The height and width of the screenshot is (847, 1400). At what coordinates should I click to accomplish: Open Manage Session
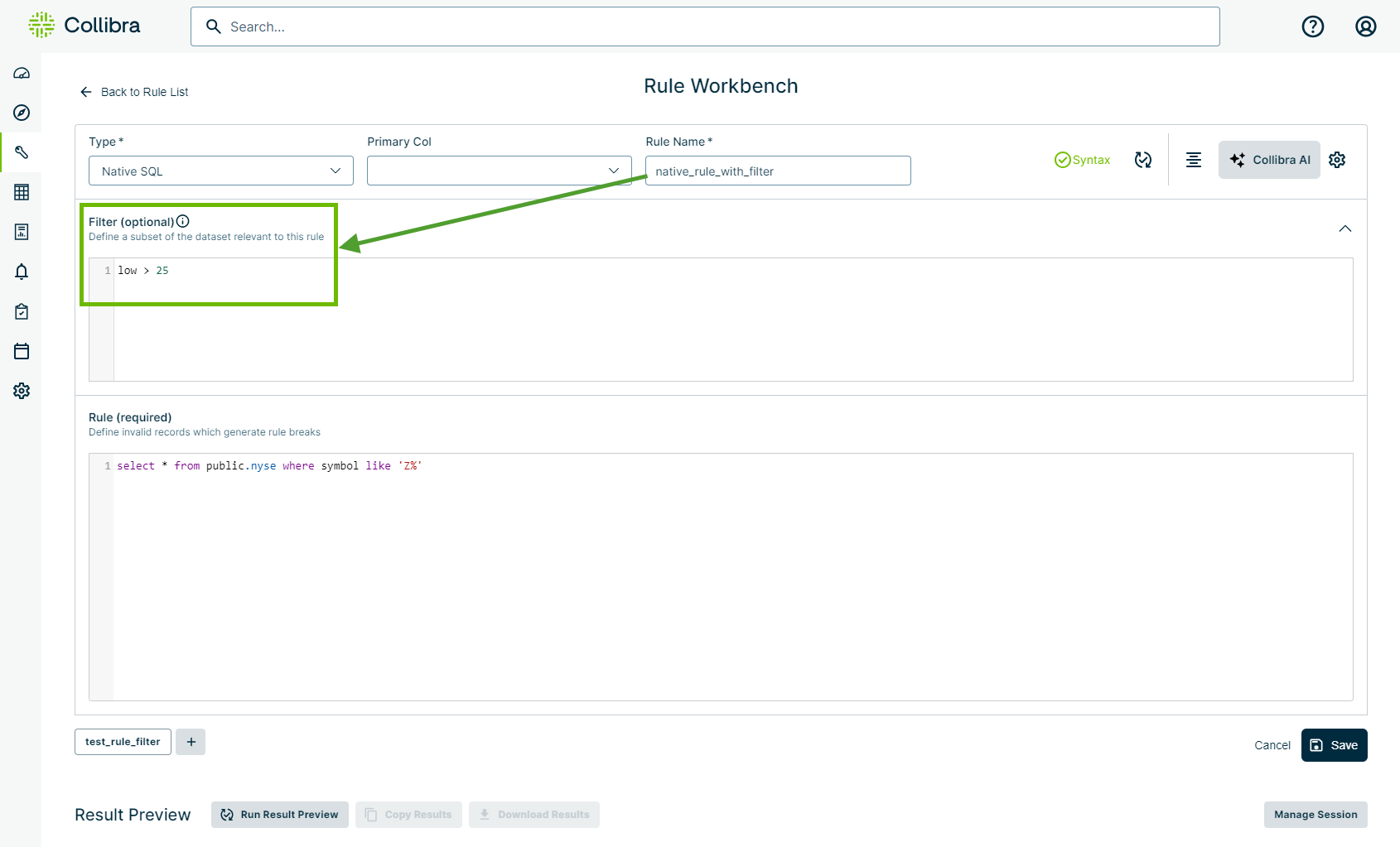[1316, 815]
